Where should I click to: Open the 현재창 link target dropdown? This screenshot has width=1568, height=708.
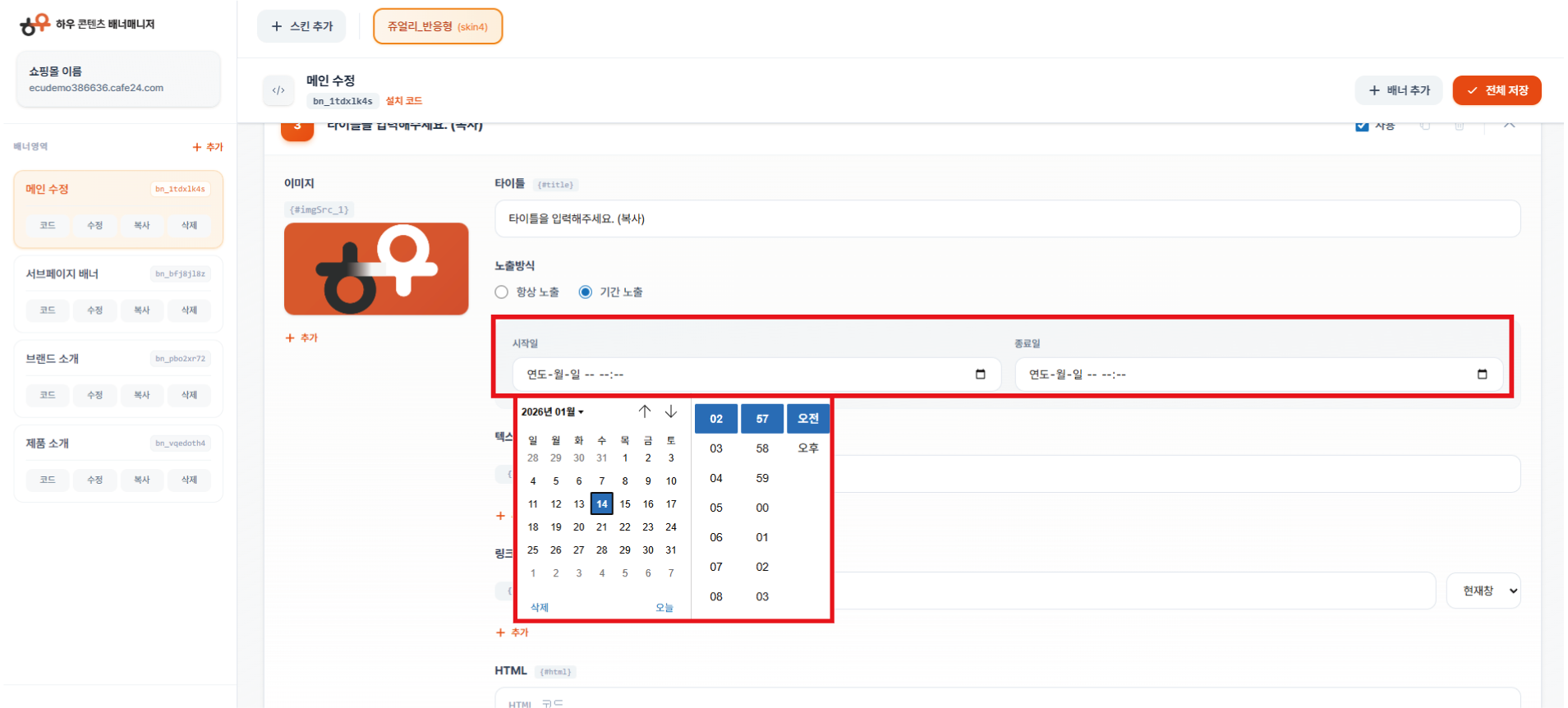coord(1483,591)
